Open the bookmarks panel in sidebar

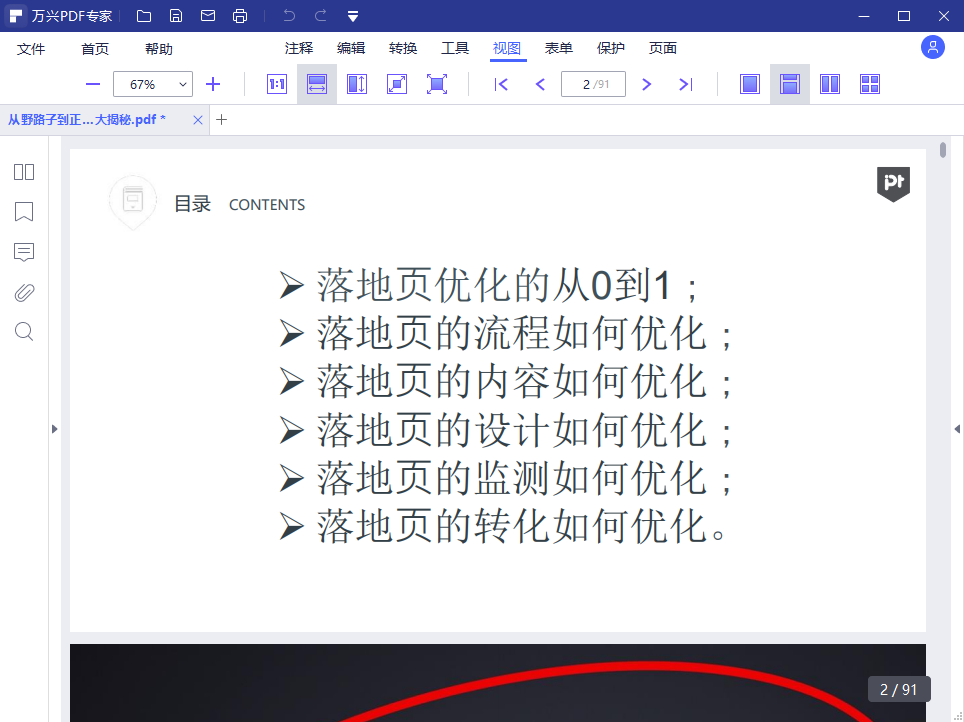coord(24,212)
